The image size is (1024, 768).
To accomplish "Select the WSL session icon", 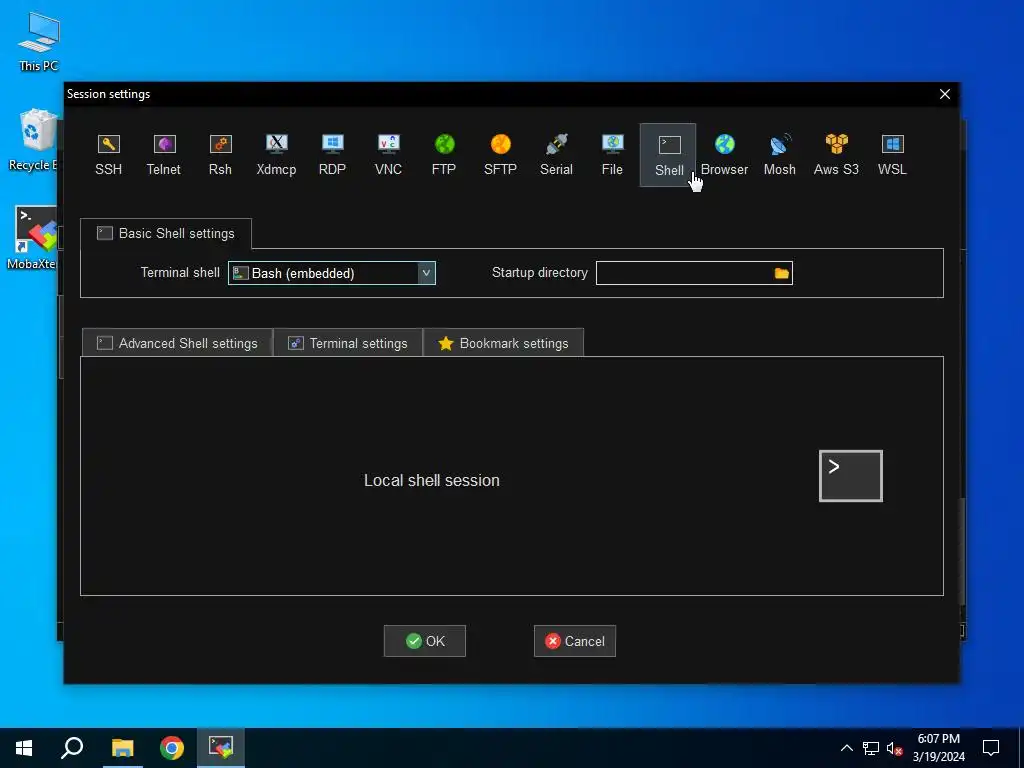I will tap(892, 155).
